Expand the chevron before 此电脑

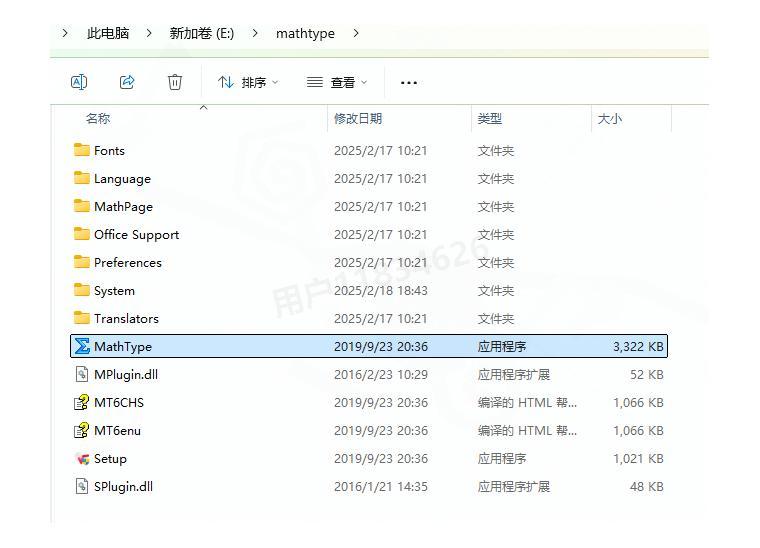(65, 33)
